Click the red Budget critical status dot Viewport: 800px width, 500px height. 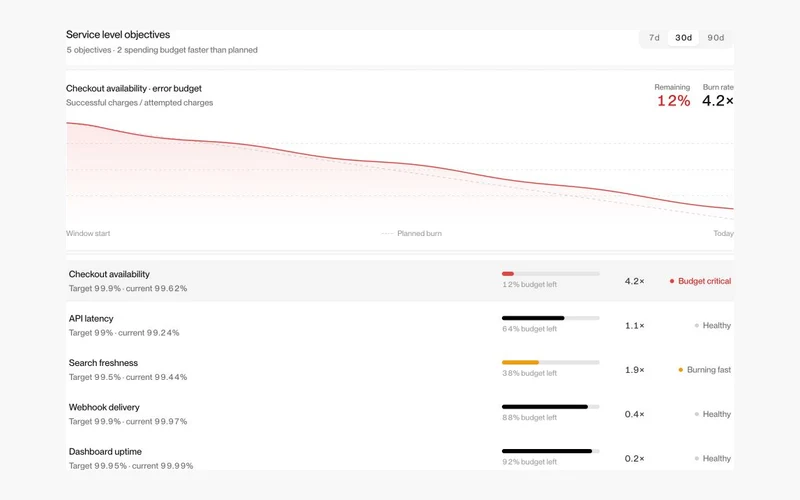[x=672, y=281]
